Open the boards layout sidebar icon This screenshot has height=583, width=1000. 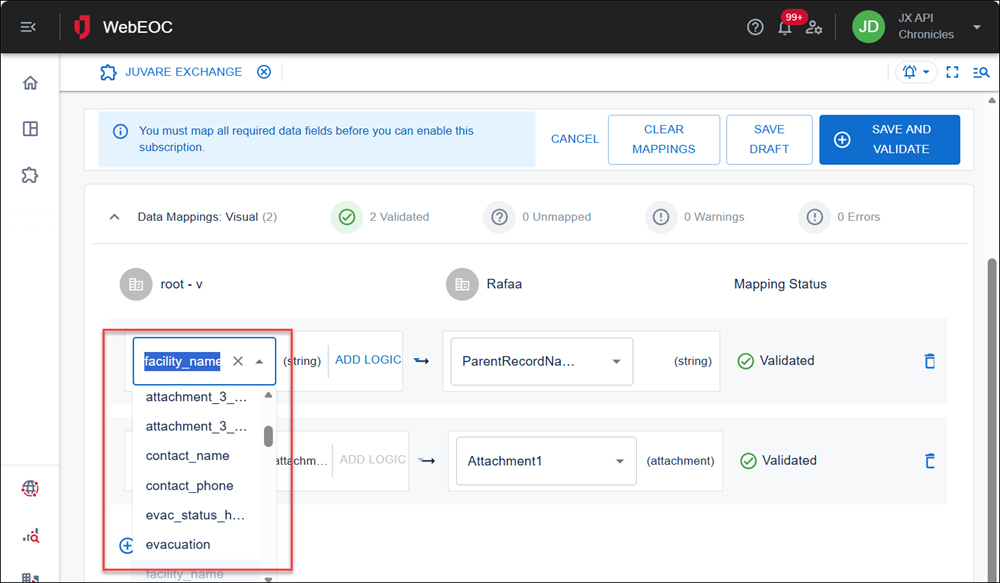(x=30, y=129)
